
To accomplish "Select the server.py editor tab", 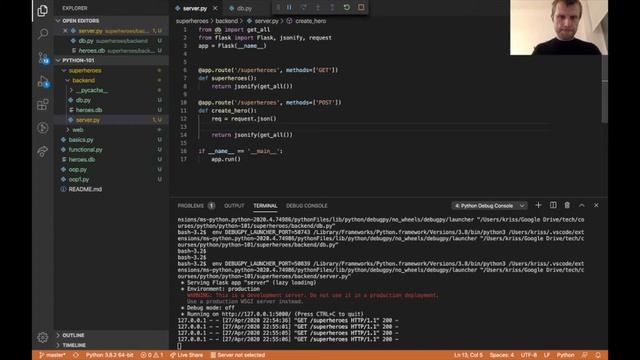I will coord(196,8).
